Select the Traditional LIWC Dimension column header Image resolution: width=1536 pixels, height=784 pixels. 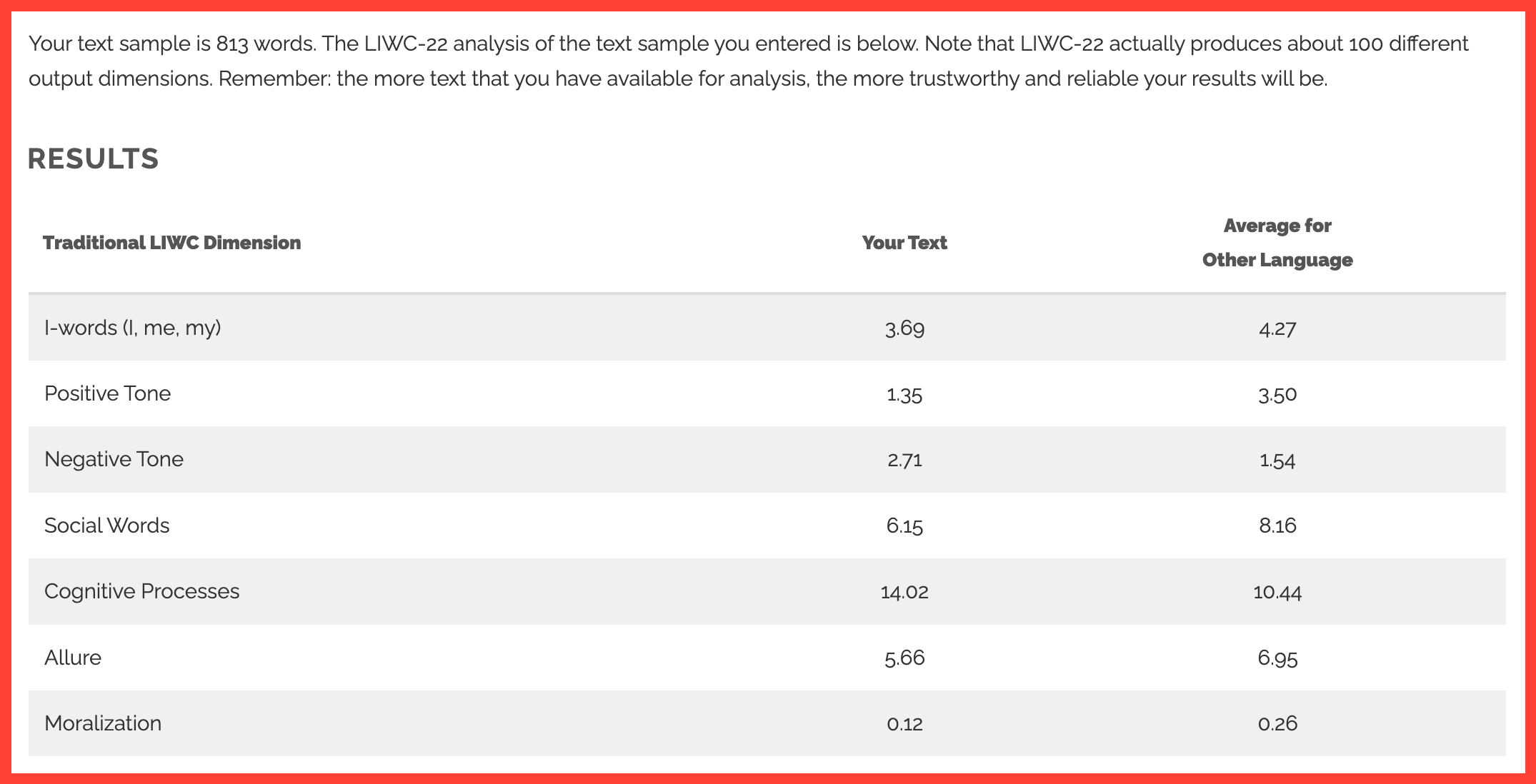[172, 243]
